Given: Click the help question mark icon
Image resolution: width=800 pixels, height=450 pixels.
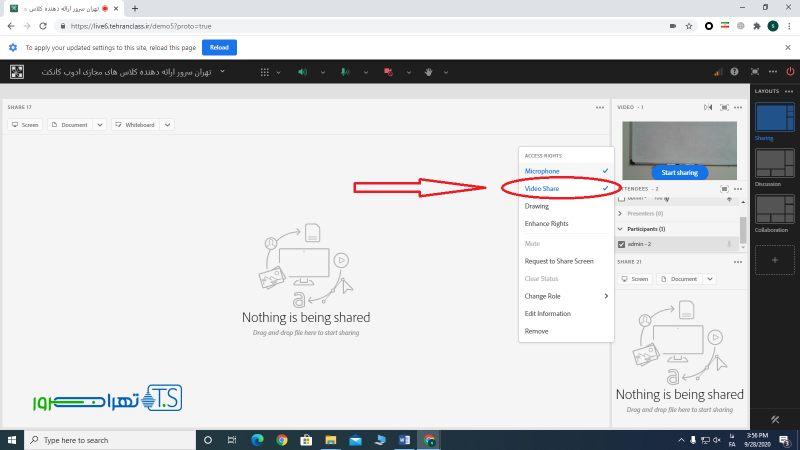Looking at the screenshot, I should (735, 72).
